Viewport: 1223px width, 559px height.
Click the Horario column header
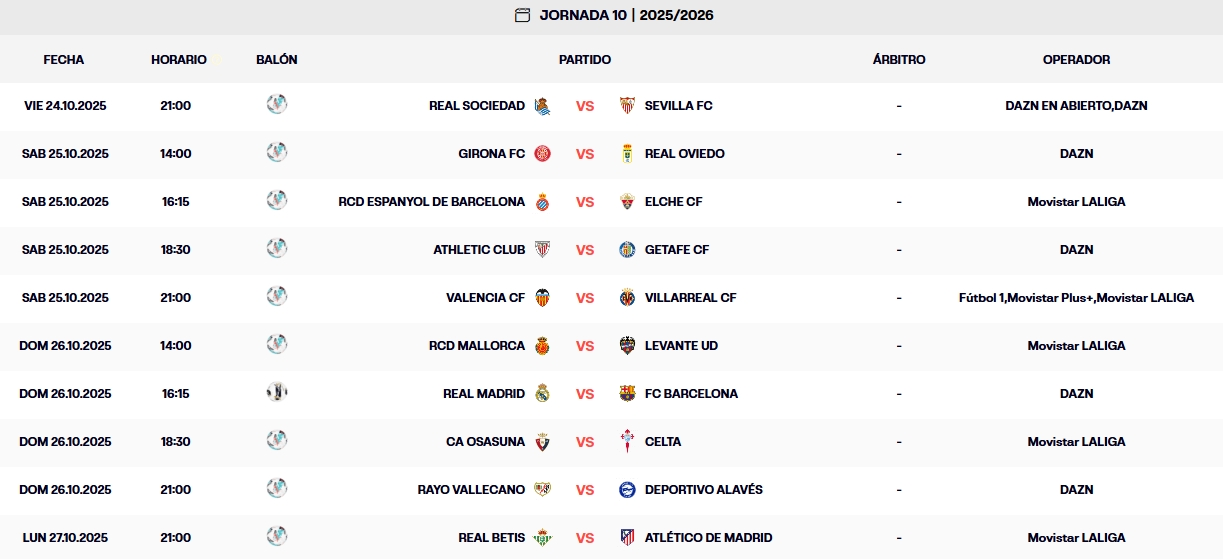click(179, 60)
